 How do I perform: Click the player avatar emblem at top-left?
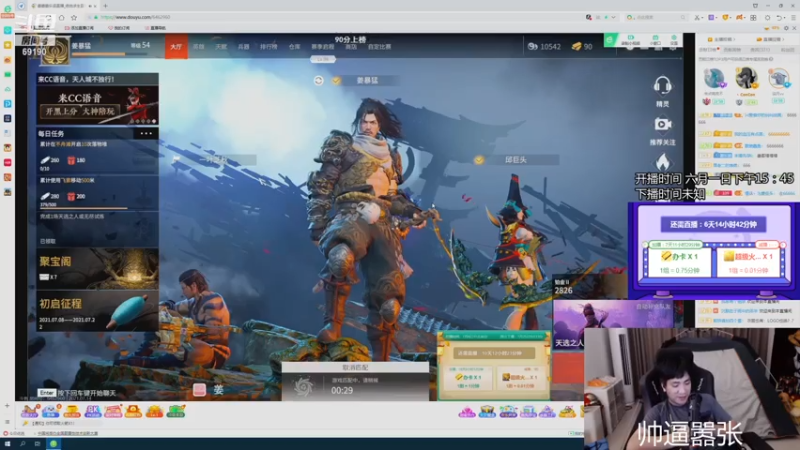[x=55, y=52]
